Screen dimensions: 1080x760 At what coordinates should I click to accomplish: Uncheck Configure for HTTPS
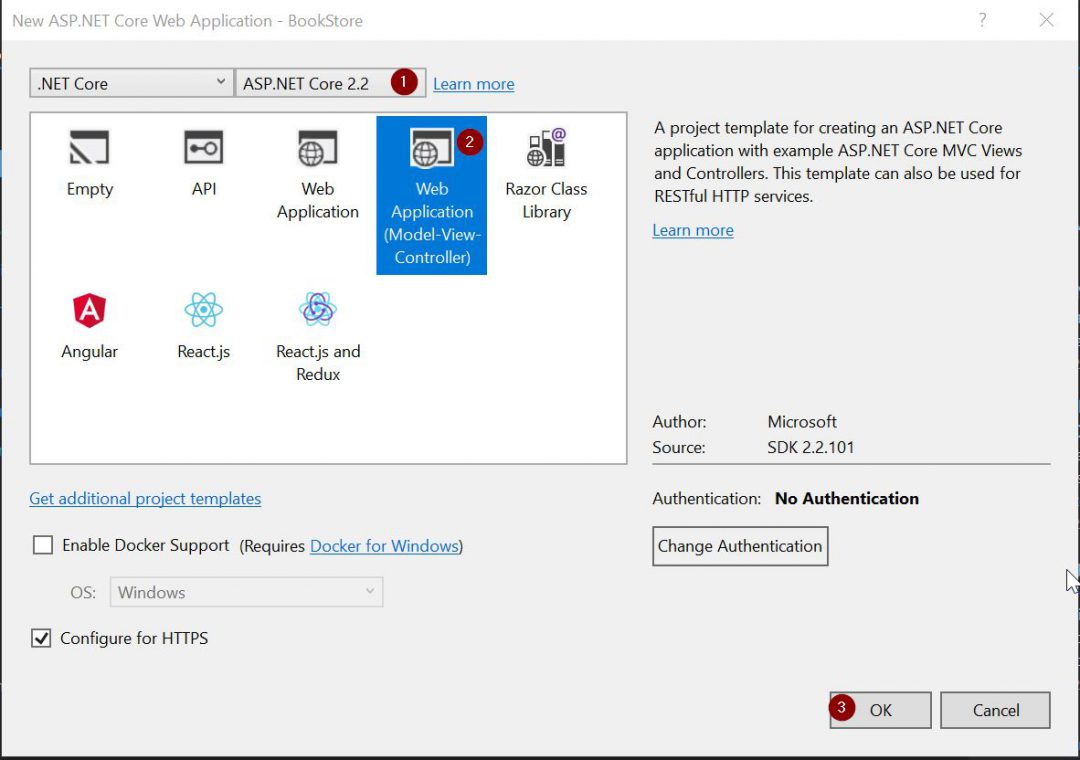coord(42,638)
